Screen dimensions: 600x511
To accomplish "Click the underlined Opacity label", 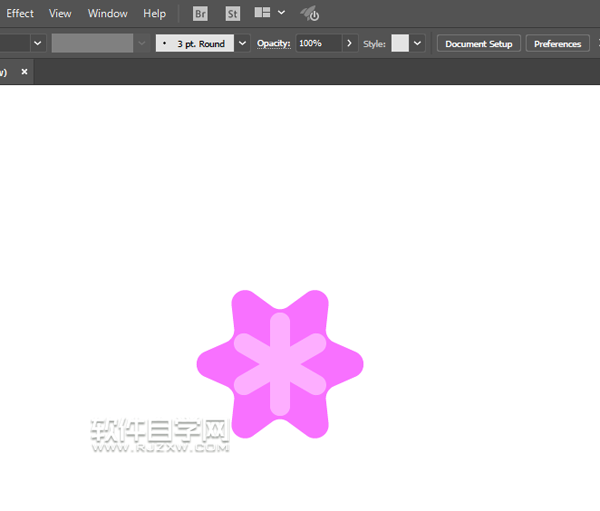I will point(273,44).
